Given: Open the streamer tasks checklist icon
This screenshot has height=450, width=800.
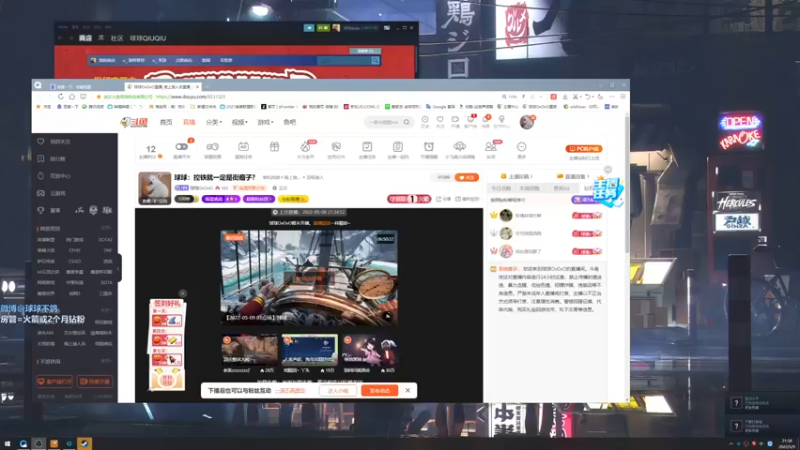Looking at the screenshot, I should click(x=367, y=147).
